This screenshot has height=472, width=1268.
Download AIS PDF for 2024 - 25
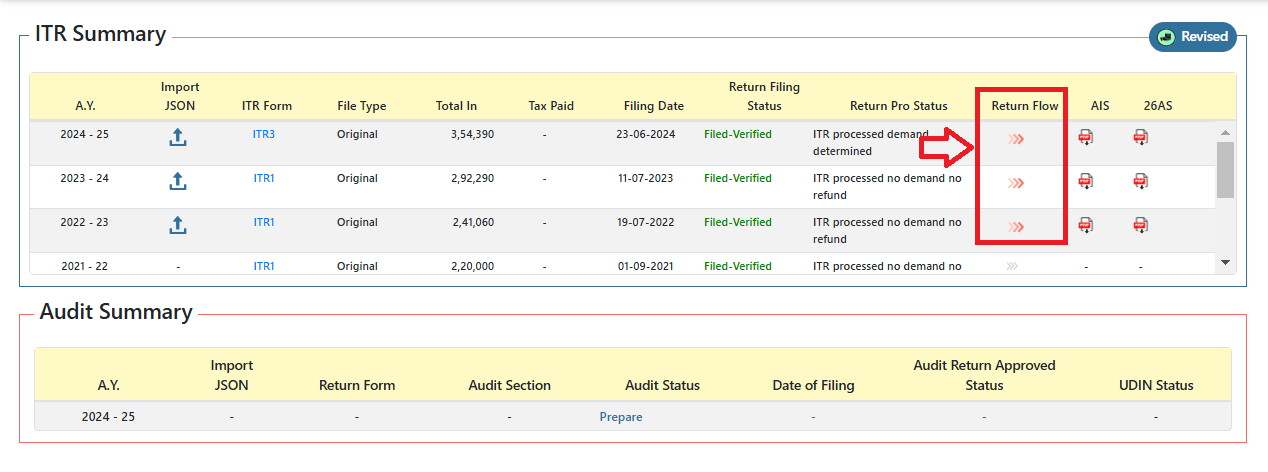(1085, 138)
